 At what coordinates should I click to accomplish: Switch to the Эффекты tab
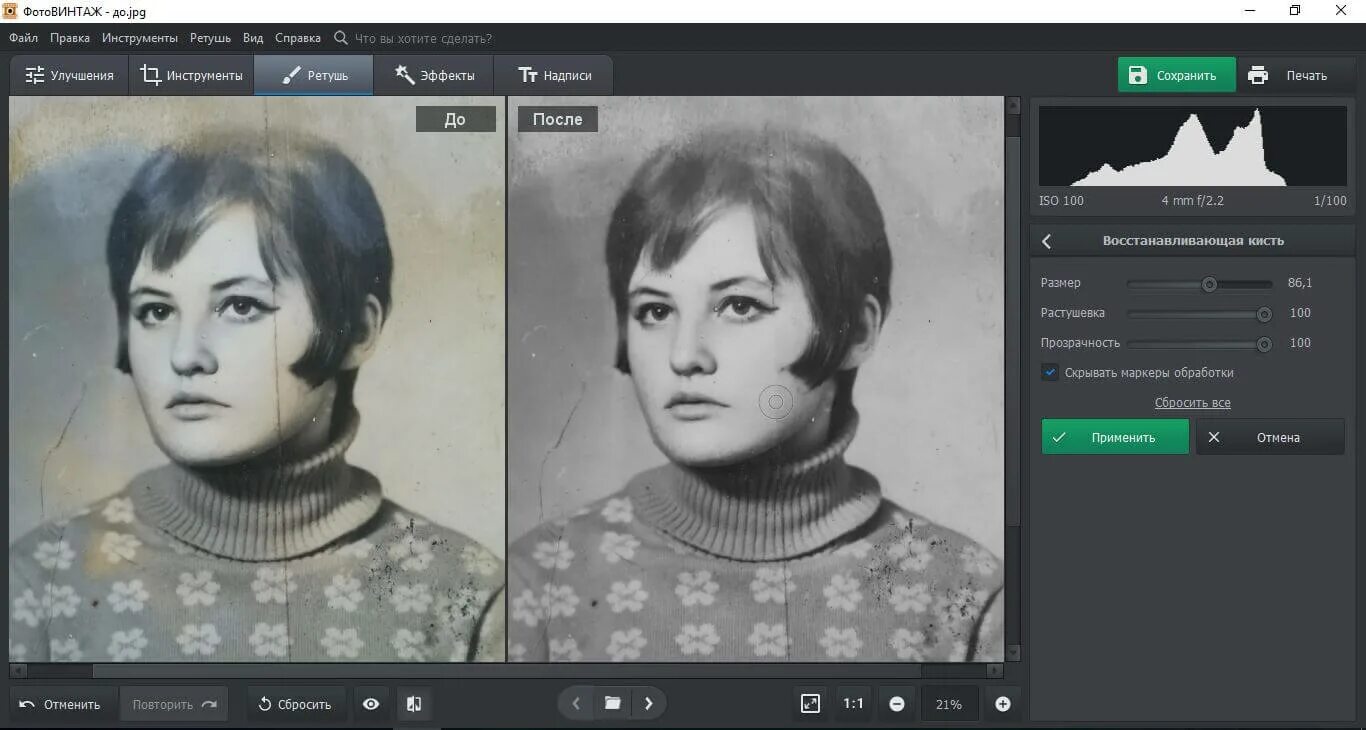[x=434, y=75]
